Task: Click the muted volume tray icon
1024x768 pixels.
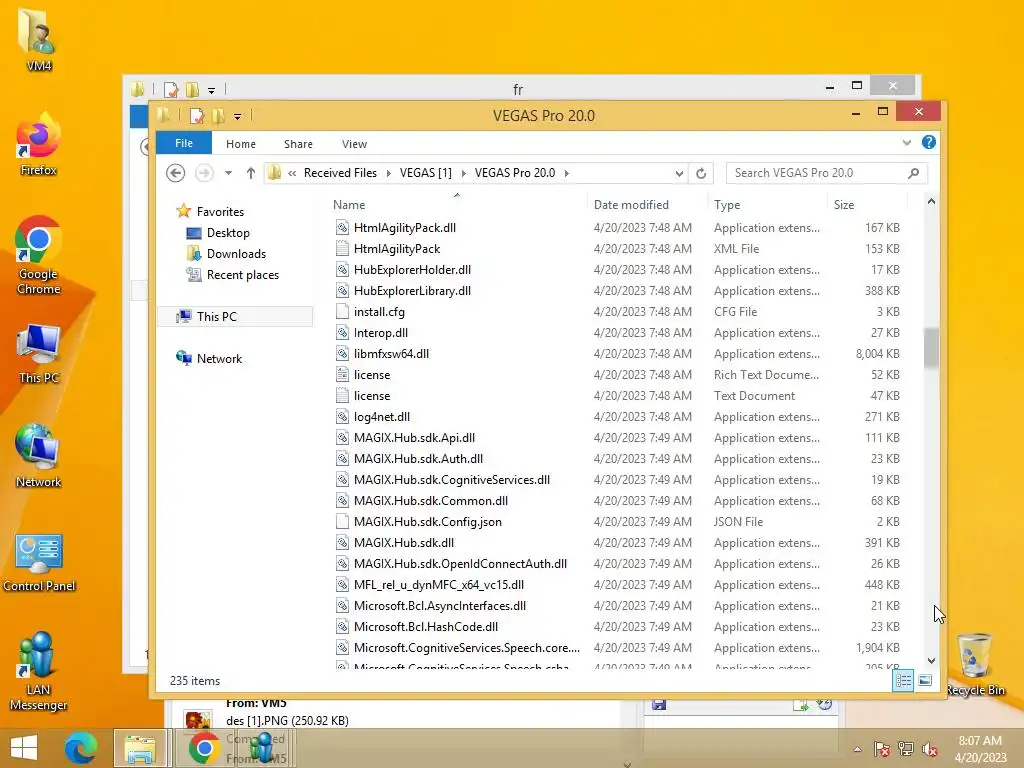Action: coord(930,749)
